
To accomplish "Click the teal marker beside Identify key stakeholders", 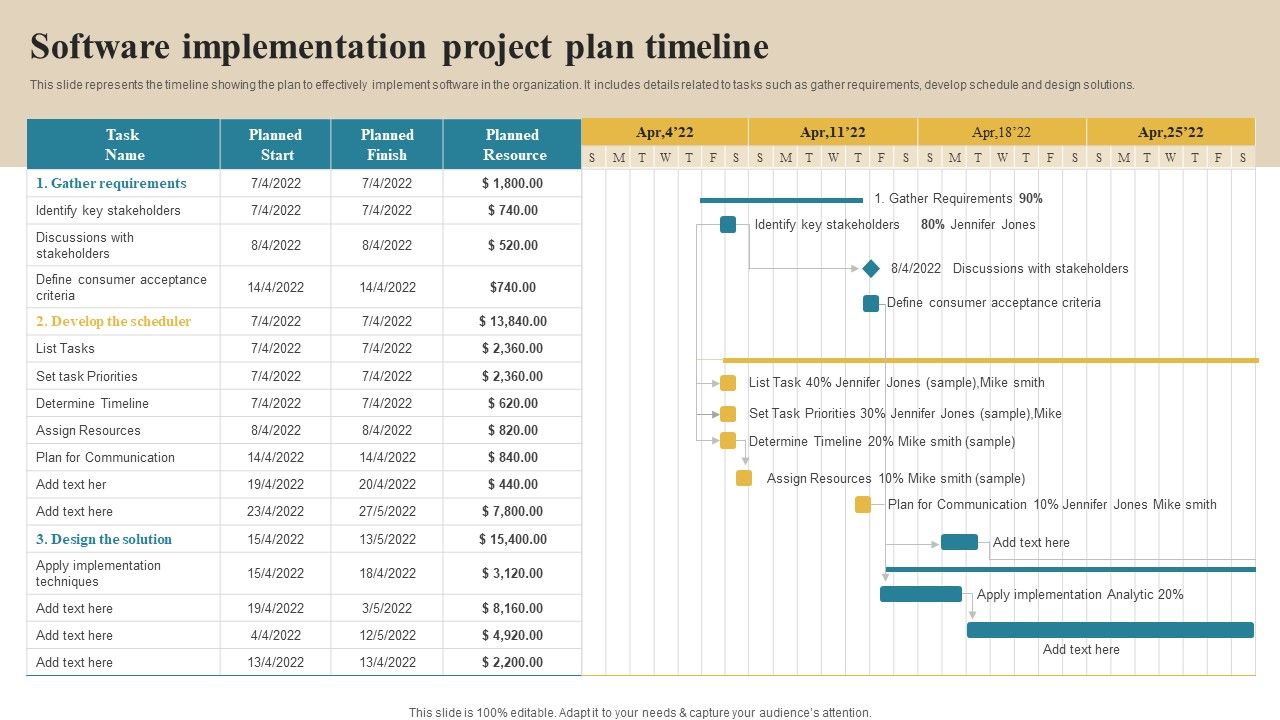I will coord(728,225).
